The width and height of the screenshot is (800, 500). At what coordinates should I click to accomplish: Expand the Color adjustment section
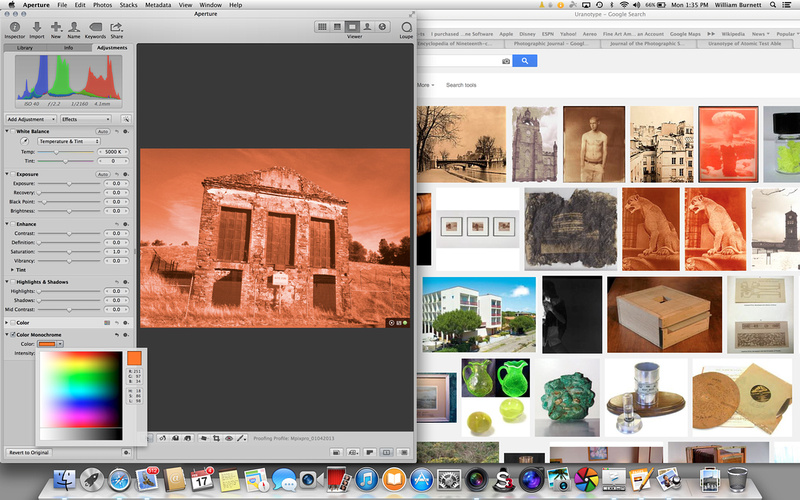pyautogui.click(x=7, y=323)
